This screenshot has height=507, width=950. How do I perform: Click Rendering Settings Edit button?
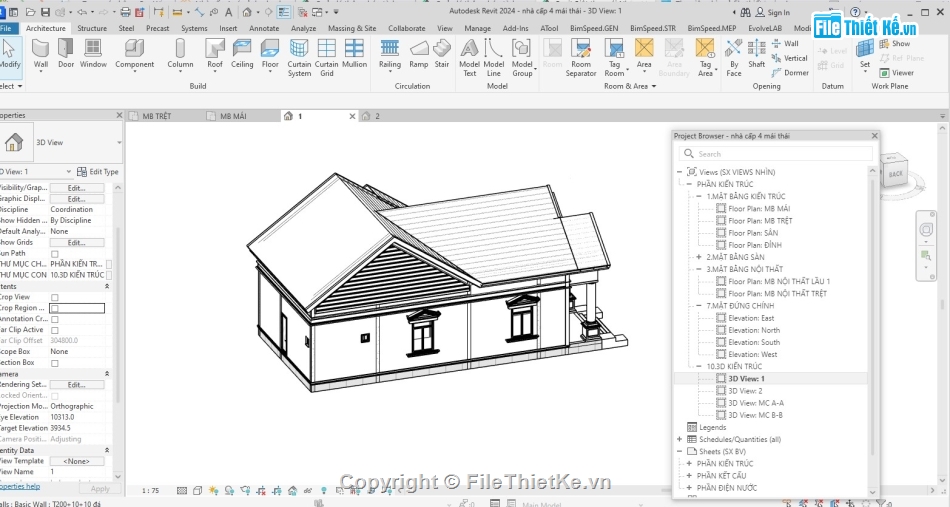tap(76, 385)
